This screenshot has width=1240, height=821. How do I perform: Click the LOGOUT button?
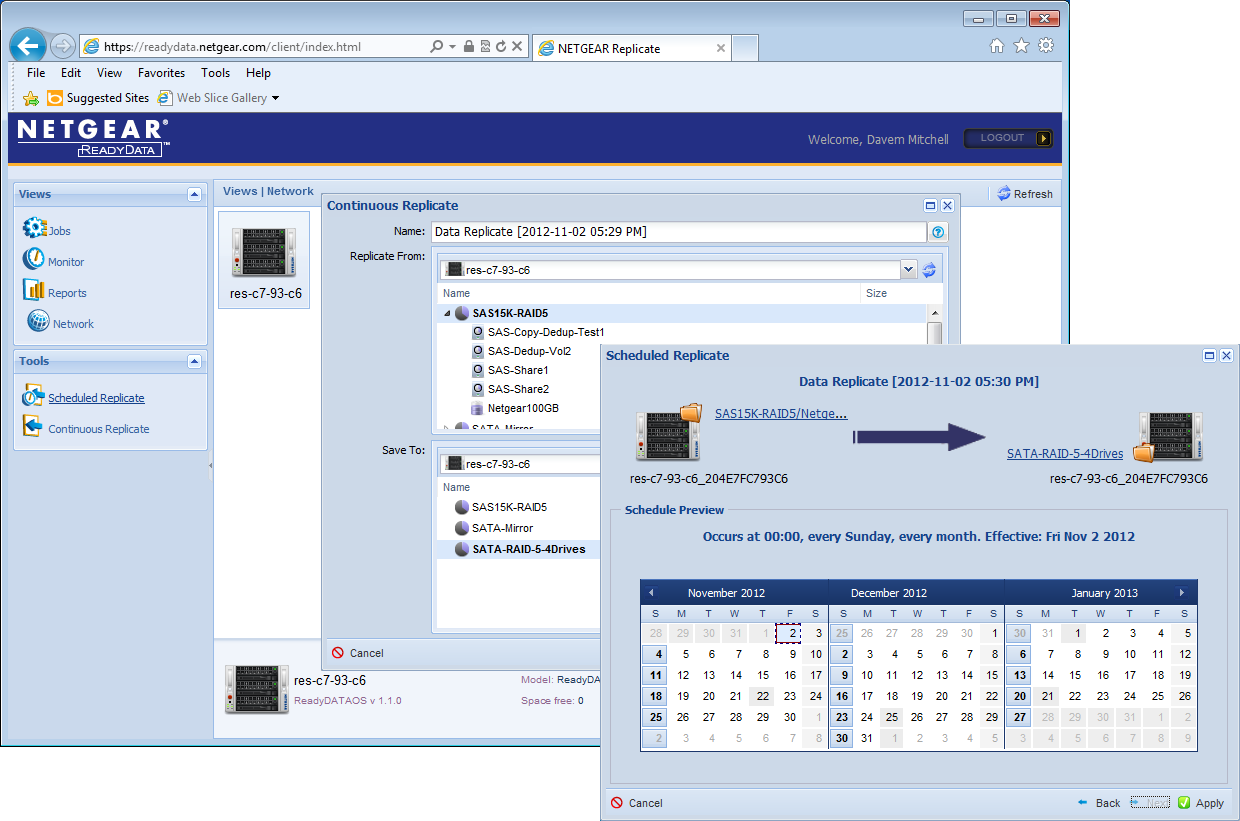click(x=1008, y=138)
